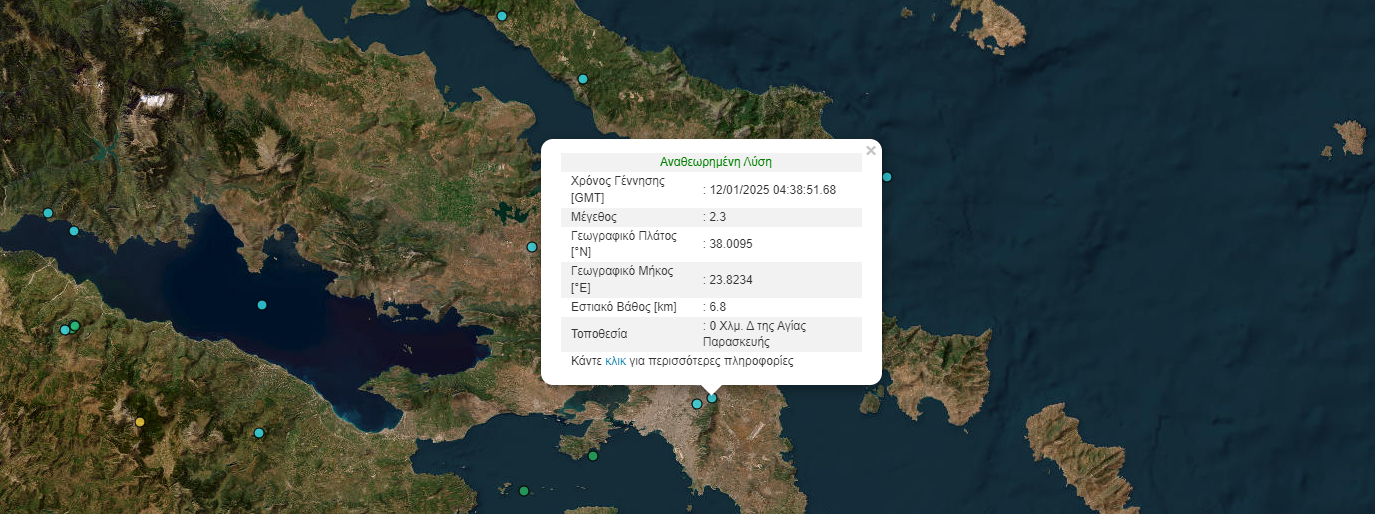Click the yellow earthquake marker
This screenshot has height=514, width=1375.
click(x=140, y=422)
